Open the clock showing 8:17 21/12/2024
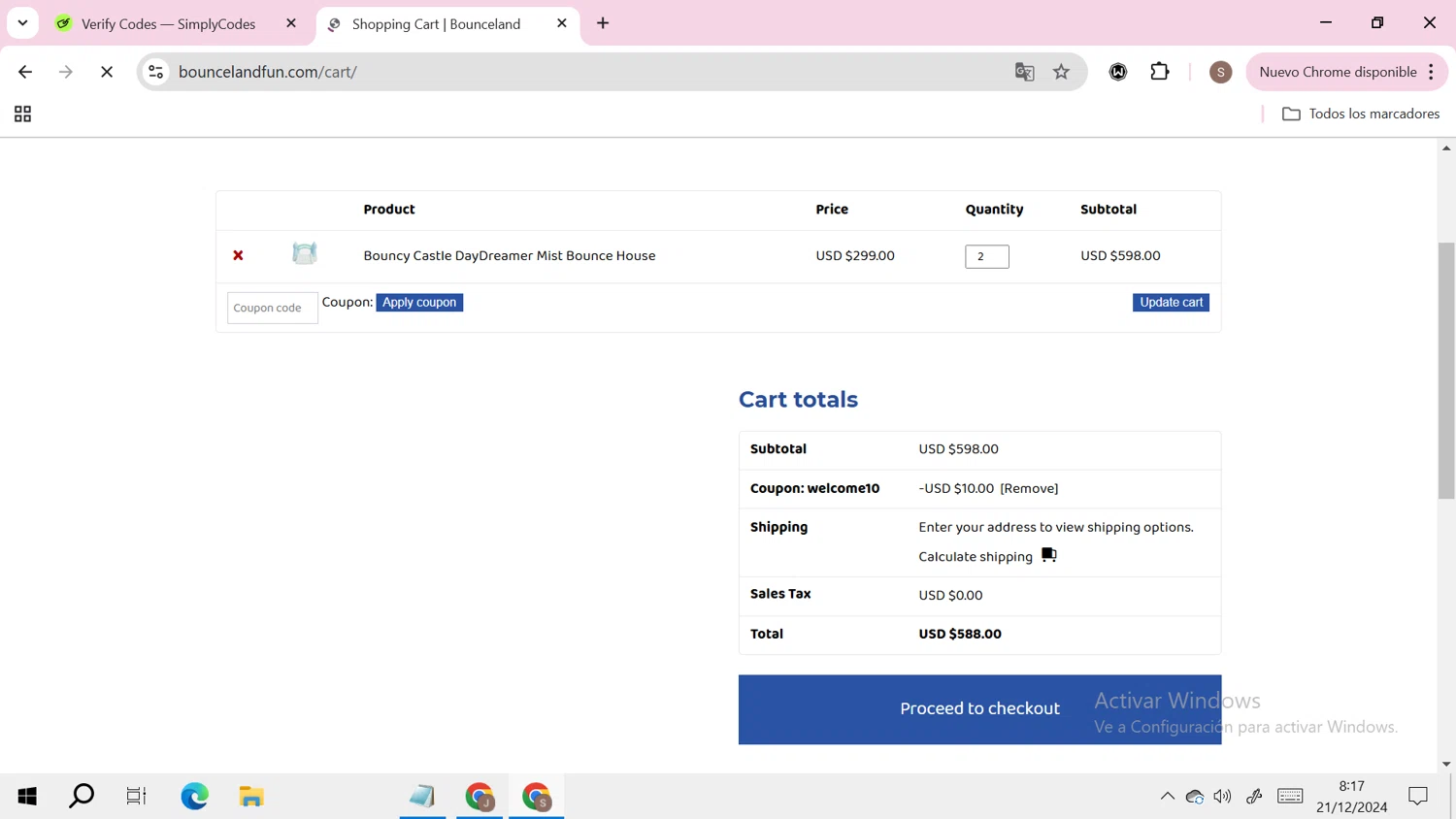Image resolution: width=1456 pixels, height=819 pixels. (x=1351, y=797)
